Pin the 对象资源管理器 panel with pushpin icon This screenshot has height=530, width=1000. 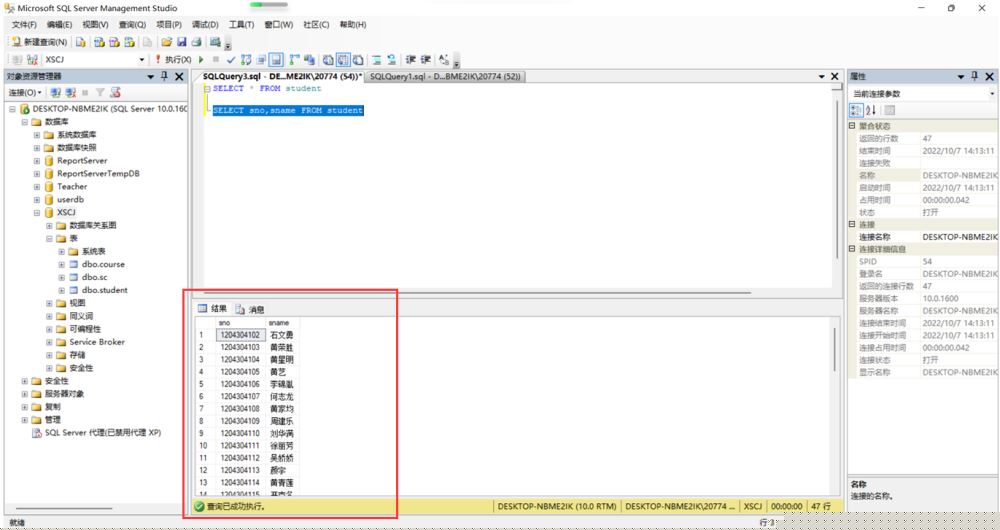point(165,77)
